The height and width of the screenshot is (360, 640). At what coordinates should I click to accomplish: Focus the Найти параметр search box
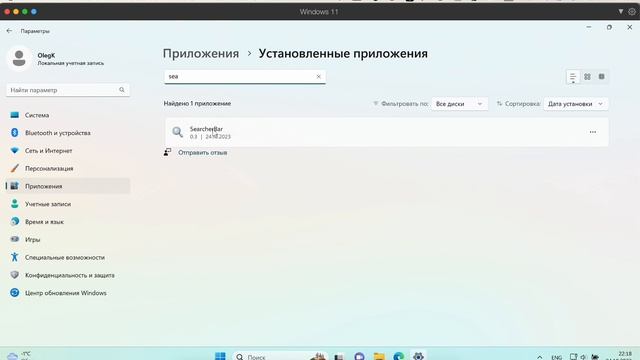[x=68, y=90]
